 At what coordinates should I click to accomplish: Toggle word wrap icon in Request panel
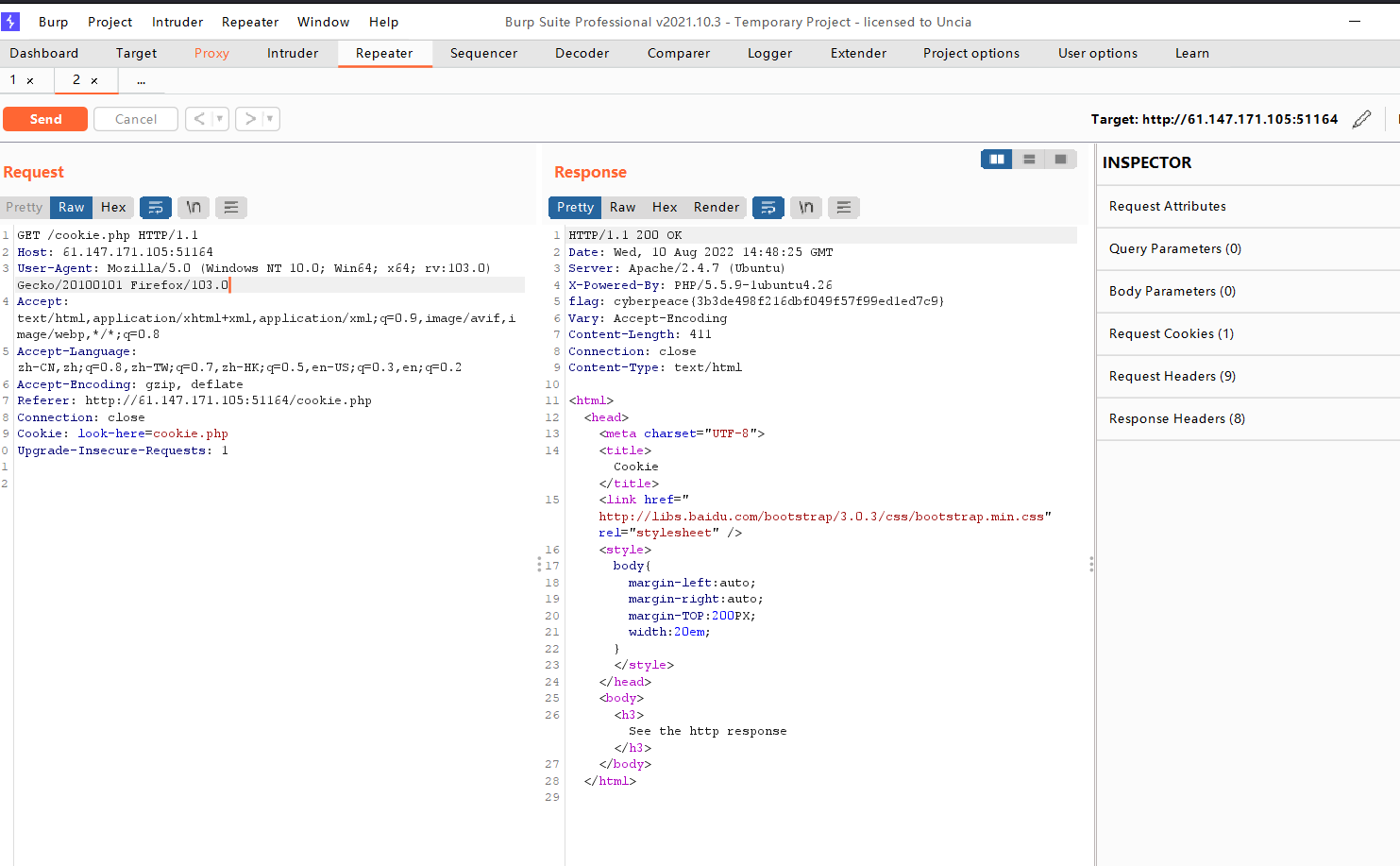pos(156,208)
